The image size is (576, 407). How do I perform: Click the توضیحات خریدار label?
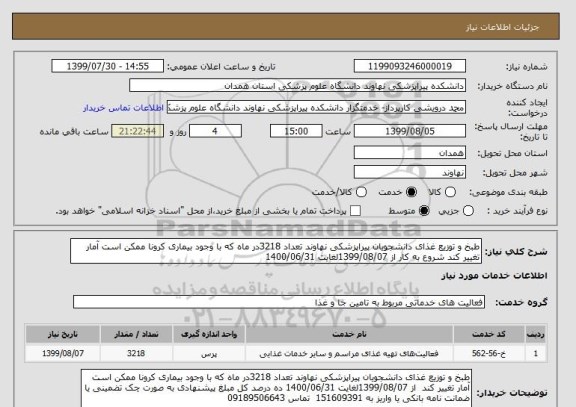click(512, 393)
